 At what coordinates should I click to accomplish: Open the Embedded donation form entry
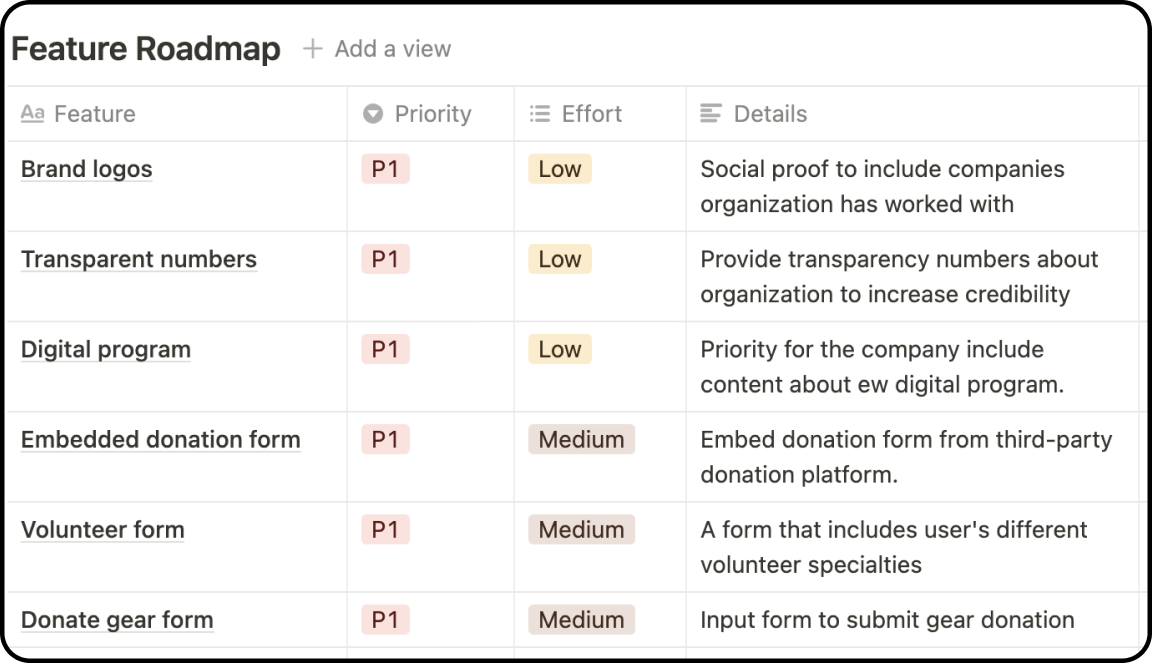coord(161,439)
